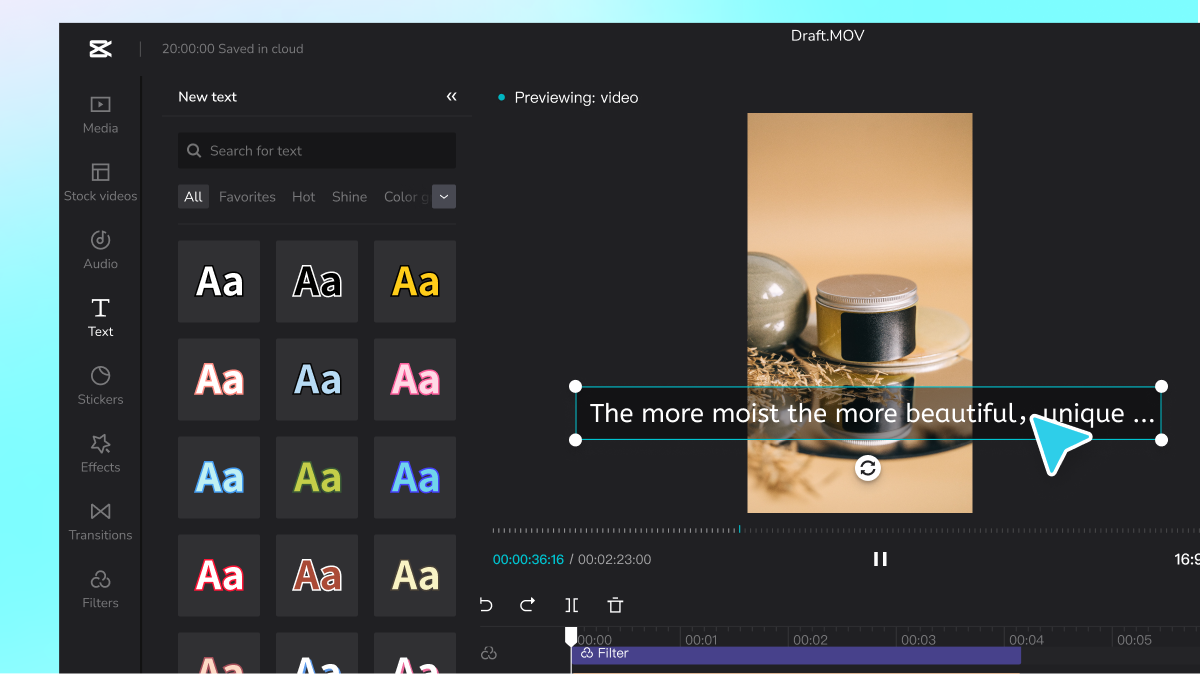Switch to the Hot tab
This screenshot has width=1200, height=674.
(303, 197)
